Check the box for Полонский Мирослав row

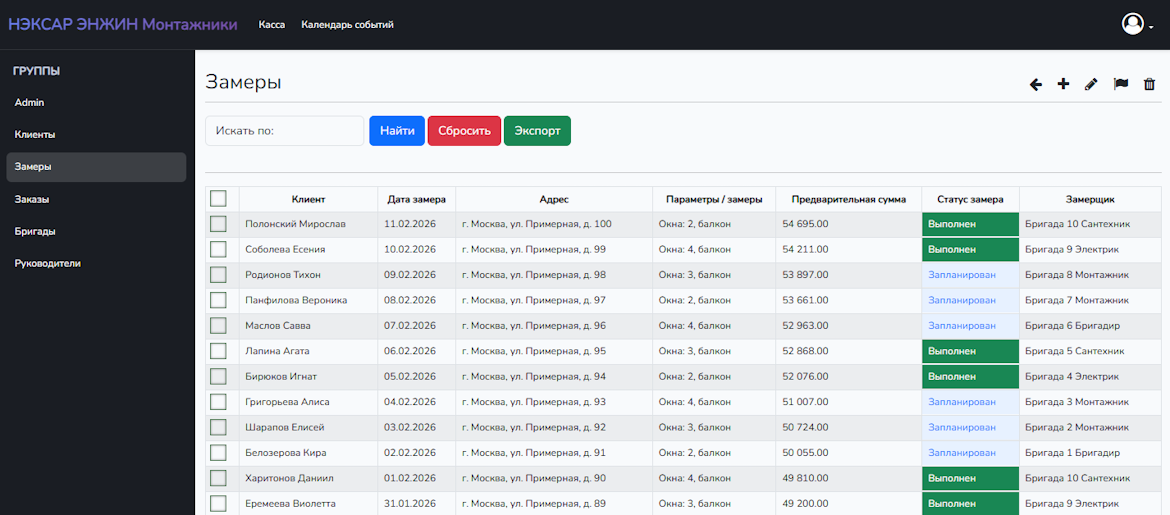pyautogui.click(x=218, y=224)
